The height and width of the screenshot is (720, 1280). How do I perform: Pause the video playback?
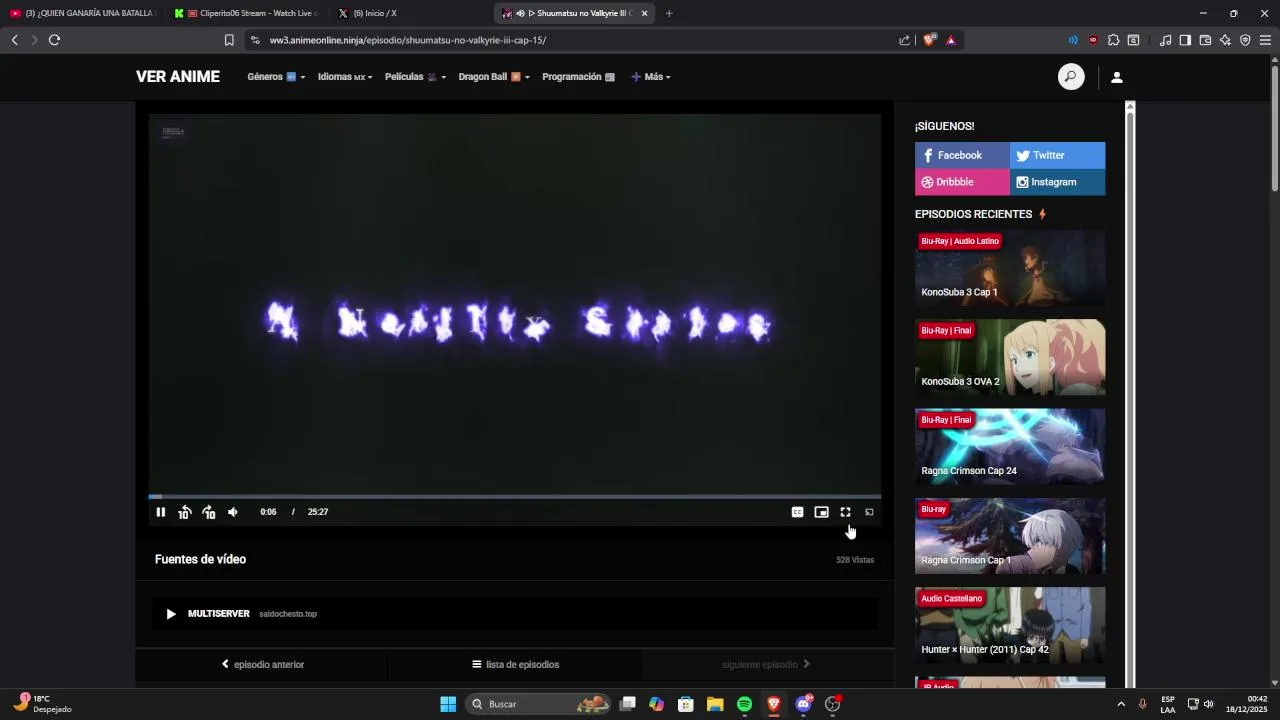point(160,512)
